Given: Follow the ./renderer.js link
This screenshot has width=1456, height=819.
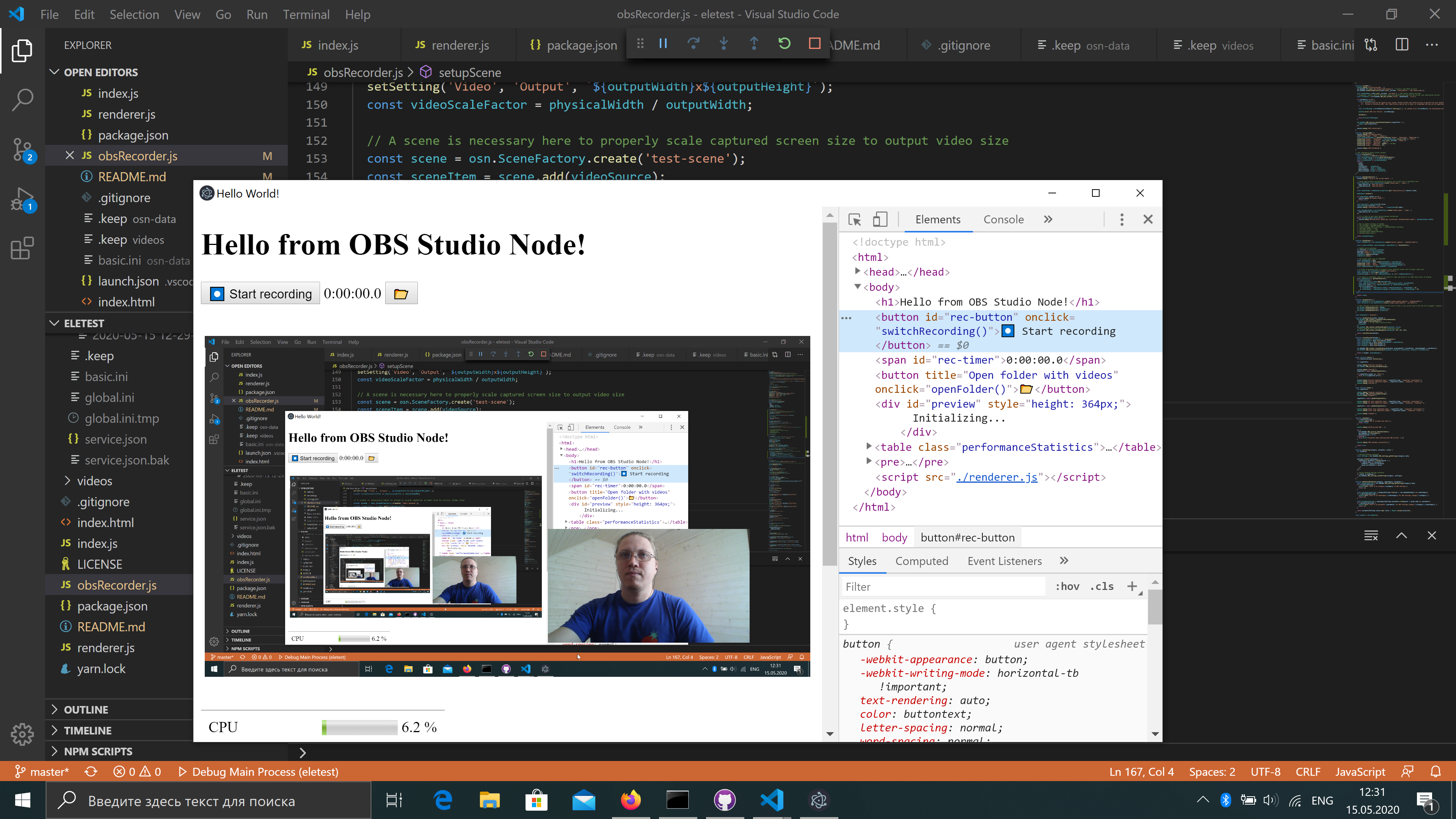Looking at the screenshot, I should coord(997,477).
